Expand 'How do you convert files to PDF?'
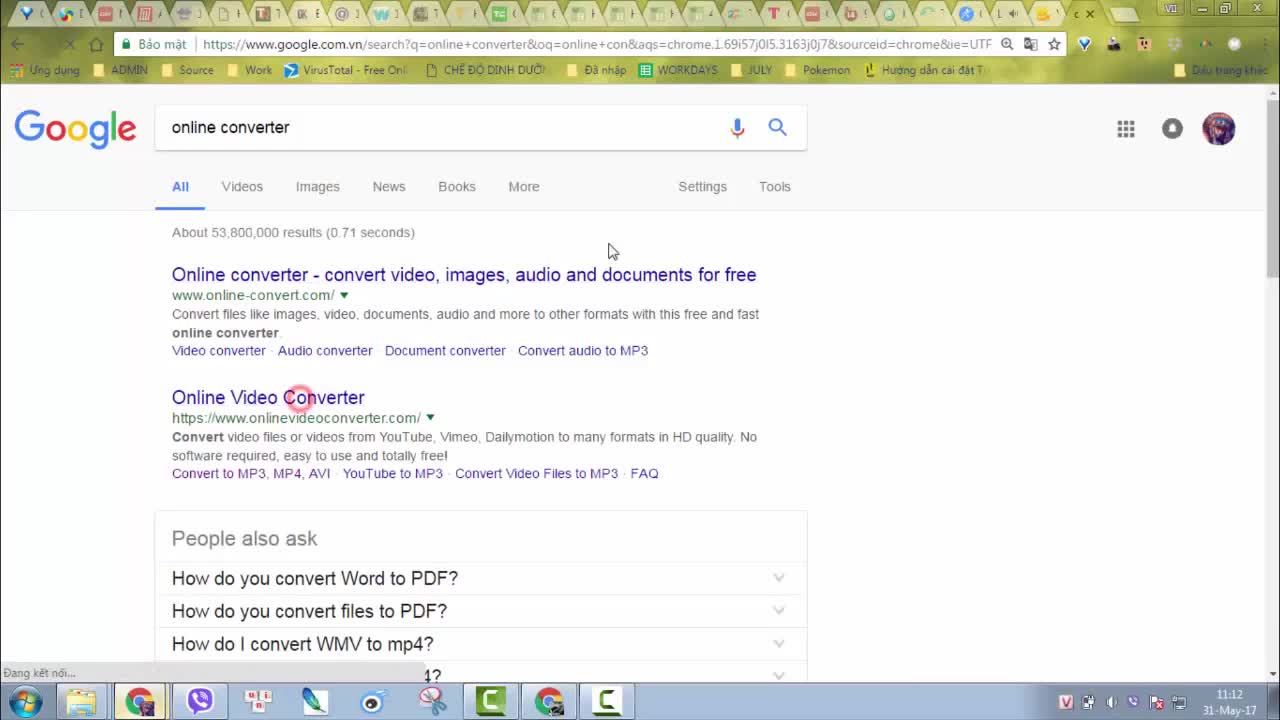Screen dimensions: 1280x720 tap(480, 611)
